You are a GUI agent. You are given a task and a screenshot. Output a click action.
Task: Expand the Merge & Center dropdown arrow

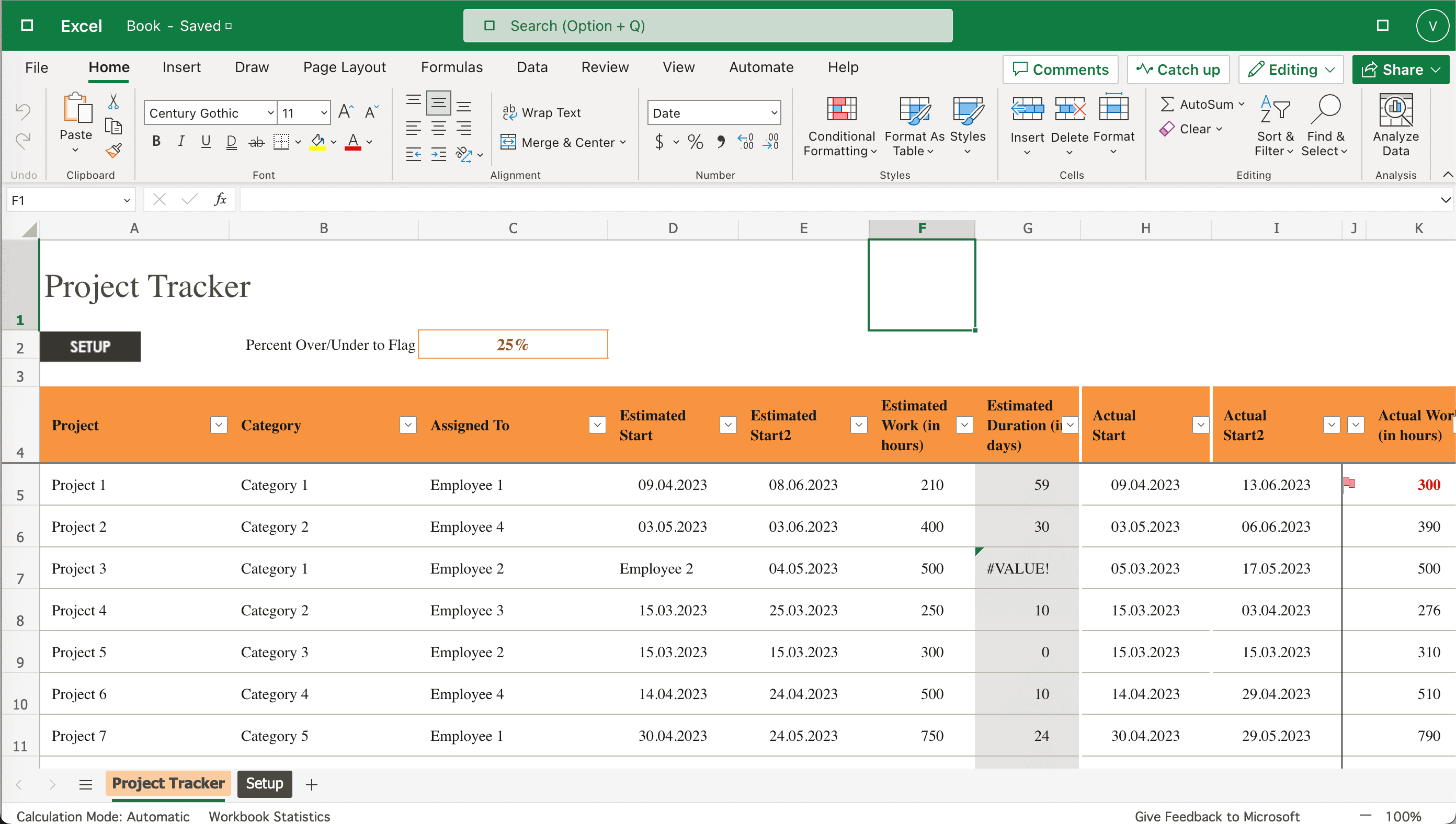(x=623, y=142)
